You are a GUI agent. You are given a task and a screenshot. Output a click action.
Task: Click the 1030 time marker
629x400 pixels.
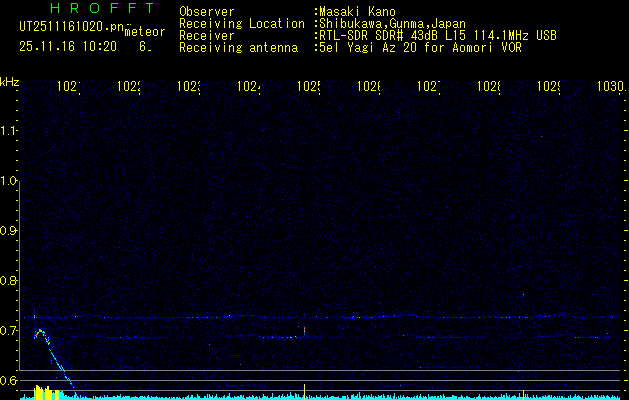tap(609, 87)
